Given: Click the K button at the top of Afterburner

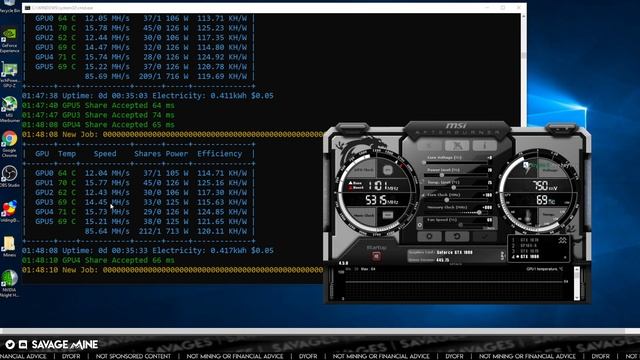Looking at the screenshot, I should 429,145.
